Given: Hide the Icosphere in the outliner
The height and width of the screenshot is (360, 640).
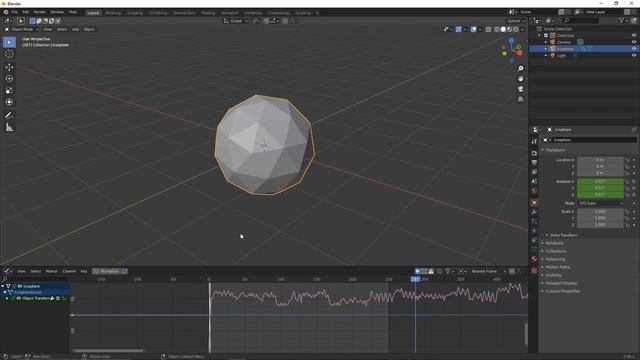Looking at the screenshot, I should 634,49.
